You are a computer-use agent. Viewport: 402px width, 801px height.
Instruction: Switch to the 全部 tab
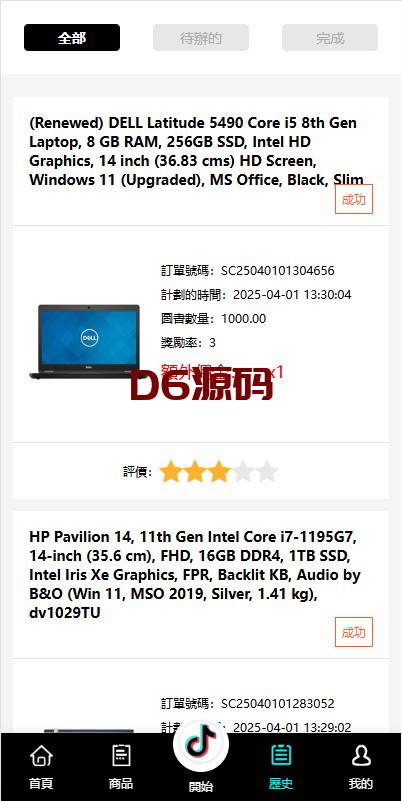pyautogui.click(x=72, y=38)
